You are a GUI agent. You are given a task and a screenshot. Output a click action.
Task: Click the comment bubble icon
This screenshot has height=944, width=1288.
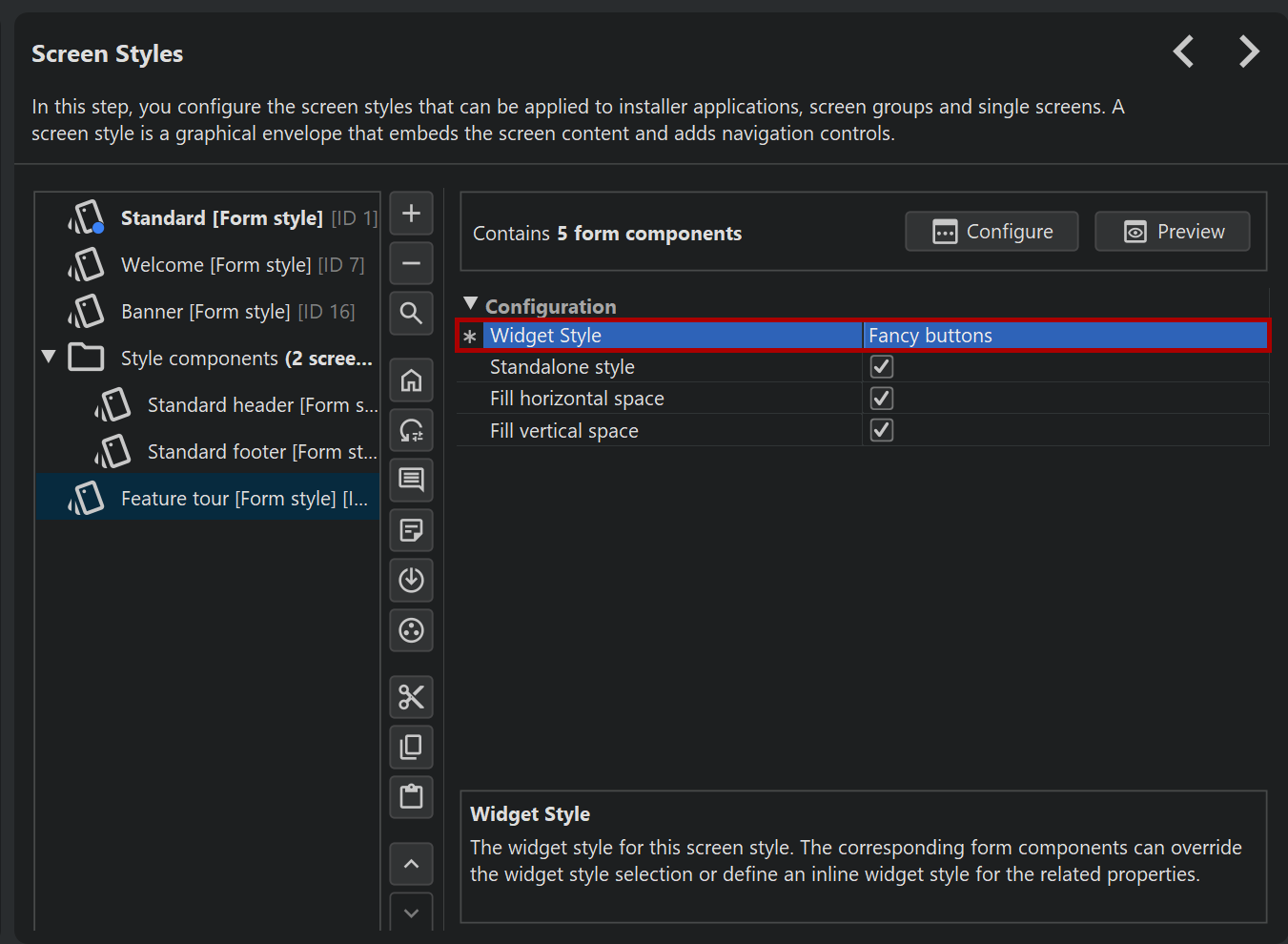point(411,480)
